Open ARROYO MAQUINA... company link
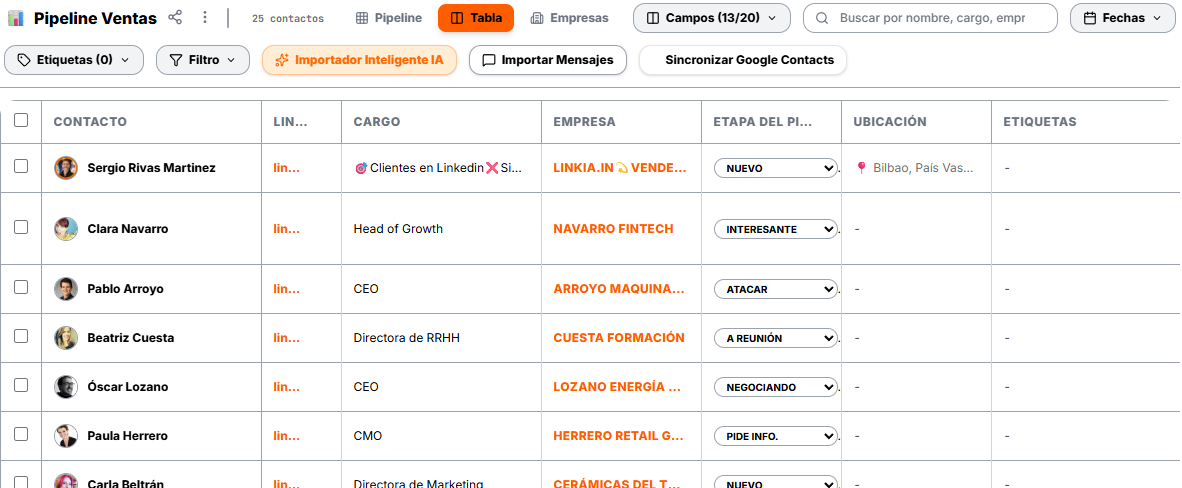The image size is (1182, 488). tap(619, 289)
